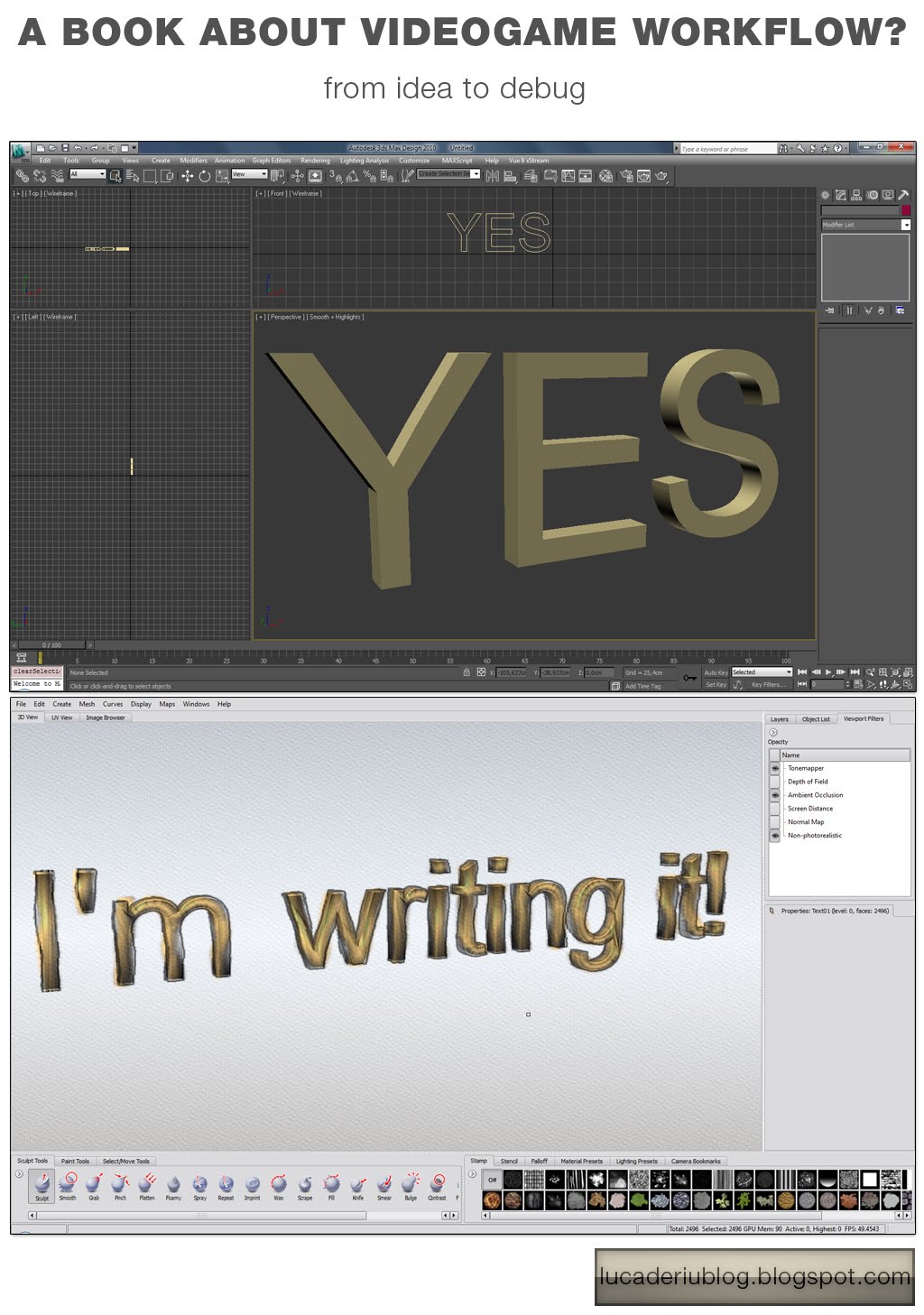This screenshot has width=924, height=1315.
Task: Toggle the selection lock padlock icon
Action: [x=467, y=672]
